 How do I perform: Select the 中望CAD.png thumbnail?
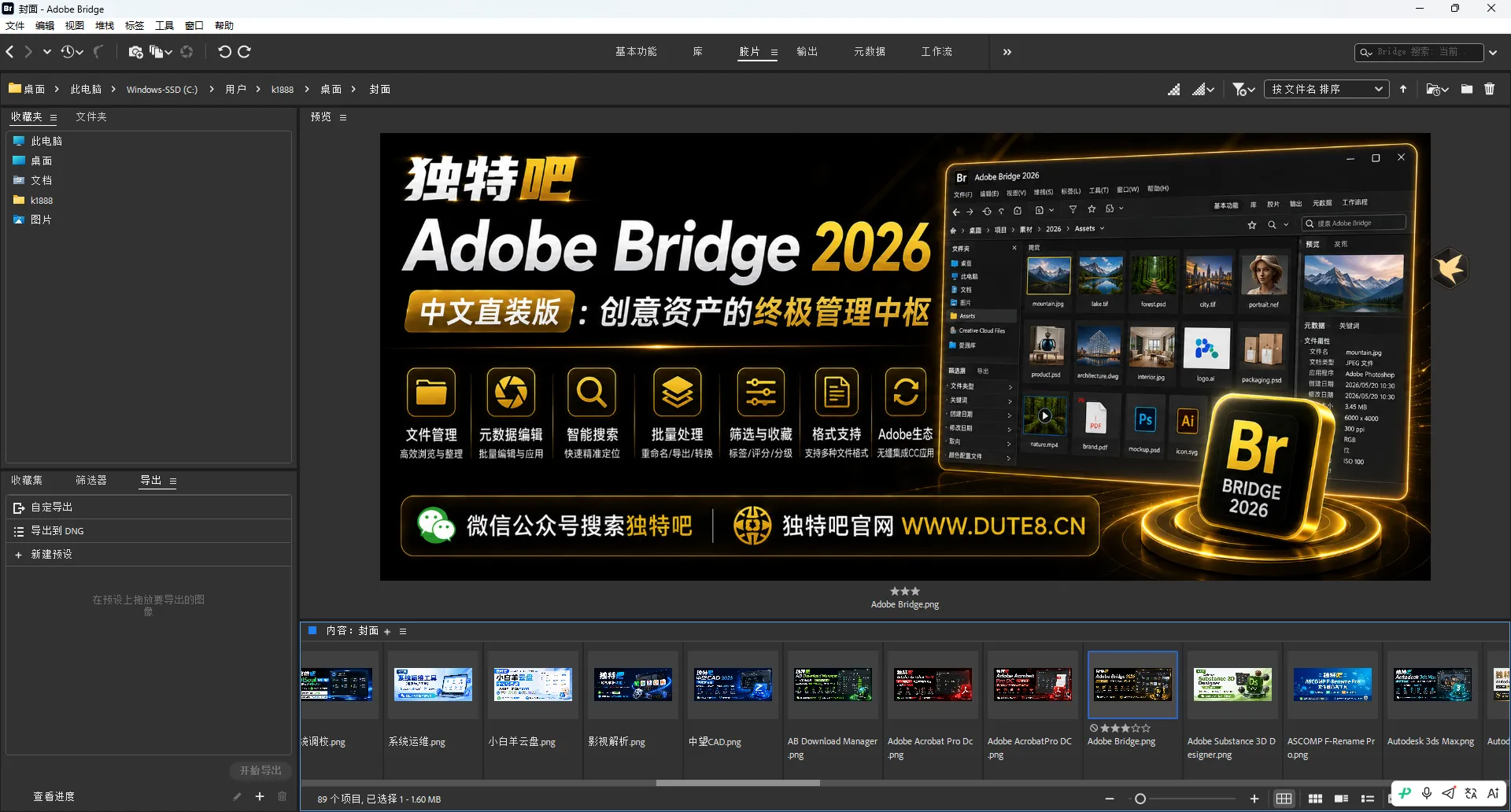733,685
